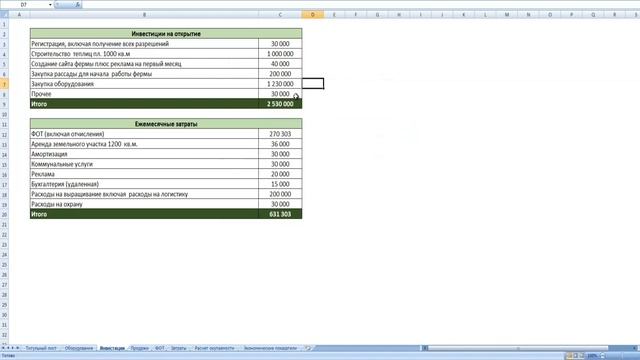Select the cell with 36 000

coord(280,144)
